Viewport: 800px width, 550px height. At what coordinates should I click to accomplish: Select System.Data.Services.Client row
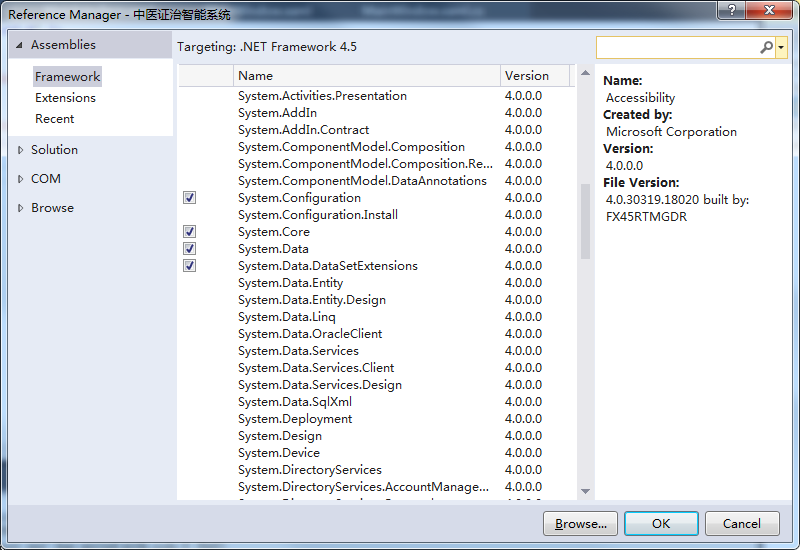point(377,368)
